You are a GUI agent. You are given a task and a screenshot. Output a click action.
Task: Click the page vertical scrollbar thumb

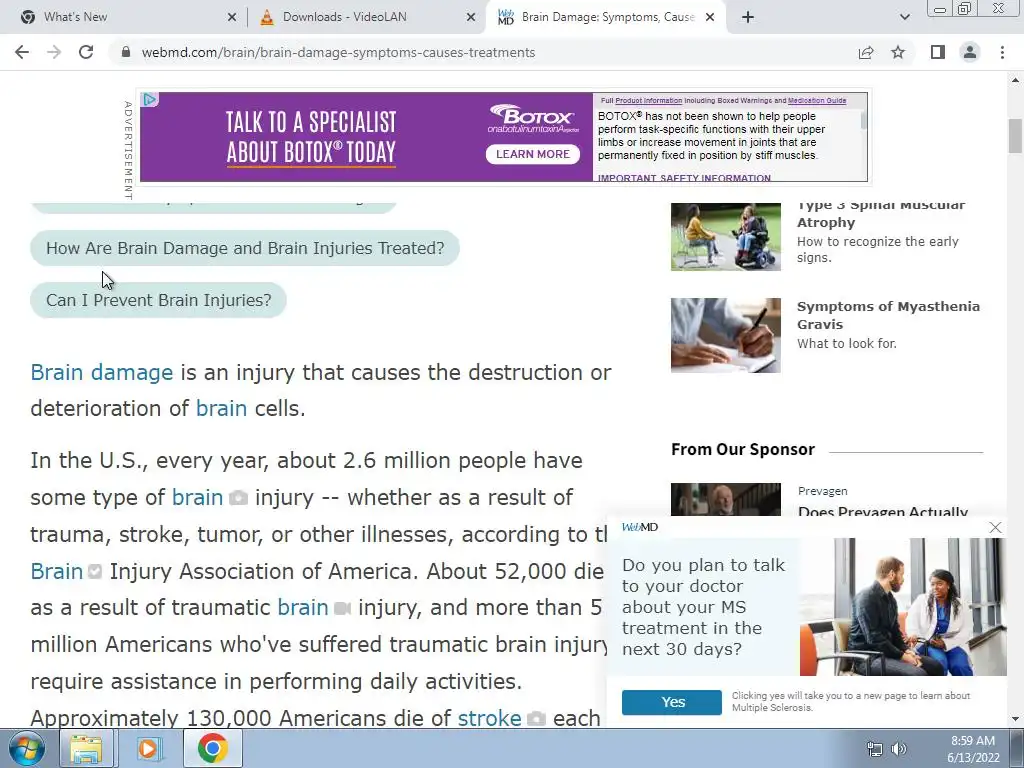point(1015,136)
